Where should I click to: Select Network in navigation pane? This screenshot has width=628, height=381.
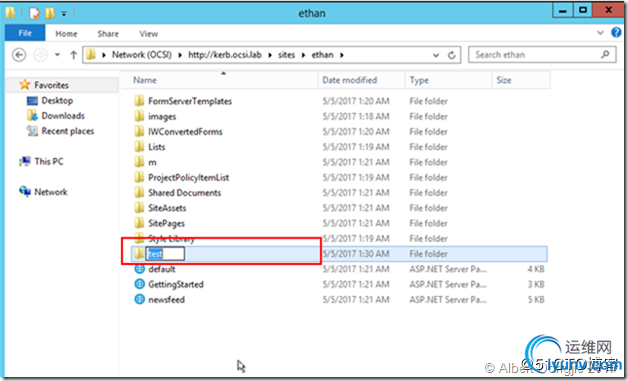(x=51, y=192)
